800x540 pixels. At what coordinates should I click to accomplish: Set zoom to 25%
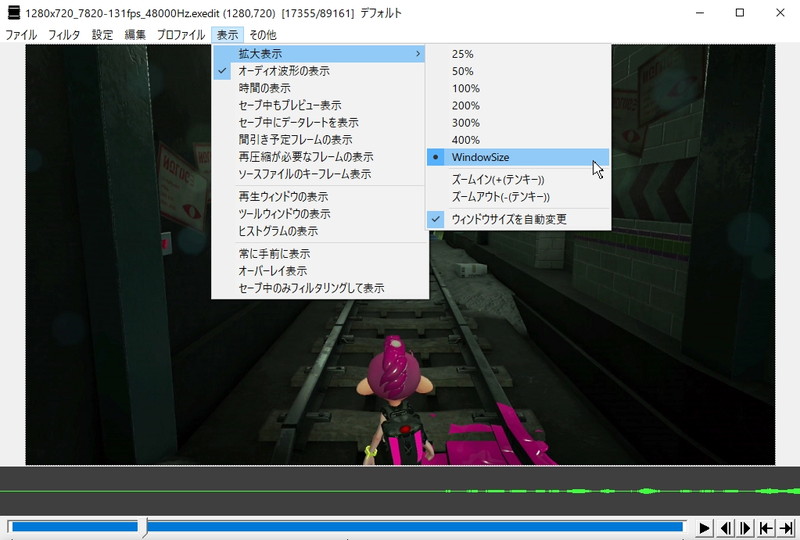coord(518,54)
